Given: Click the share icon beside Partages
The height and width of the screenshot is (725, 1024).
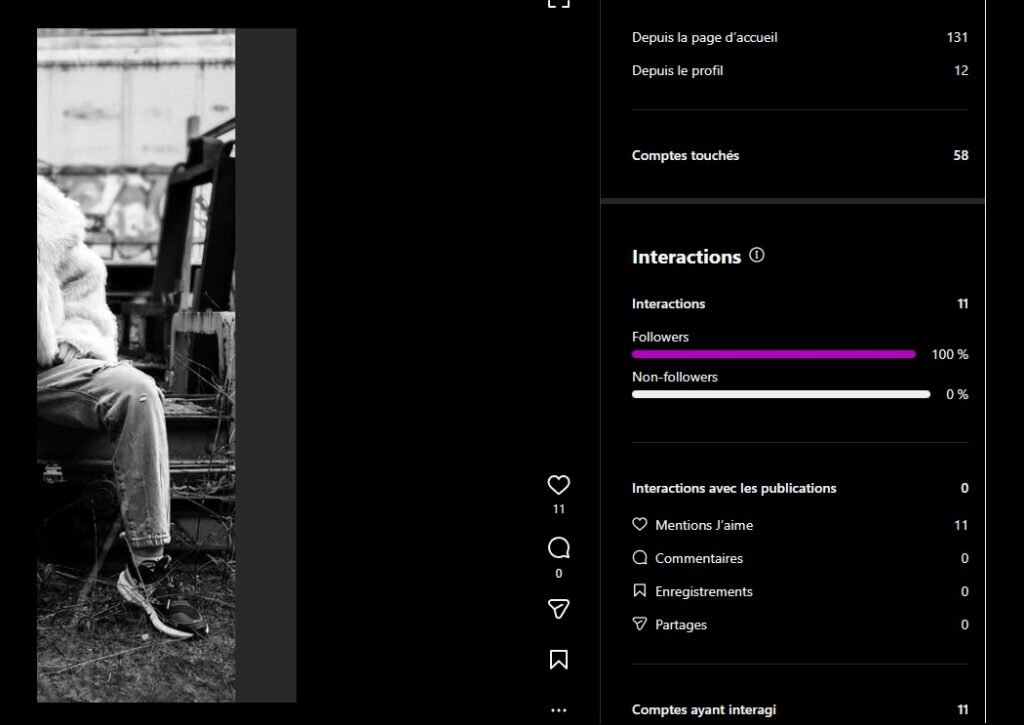Looking at the screenshot, I should [x=640, y=624].
